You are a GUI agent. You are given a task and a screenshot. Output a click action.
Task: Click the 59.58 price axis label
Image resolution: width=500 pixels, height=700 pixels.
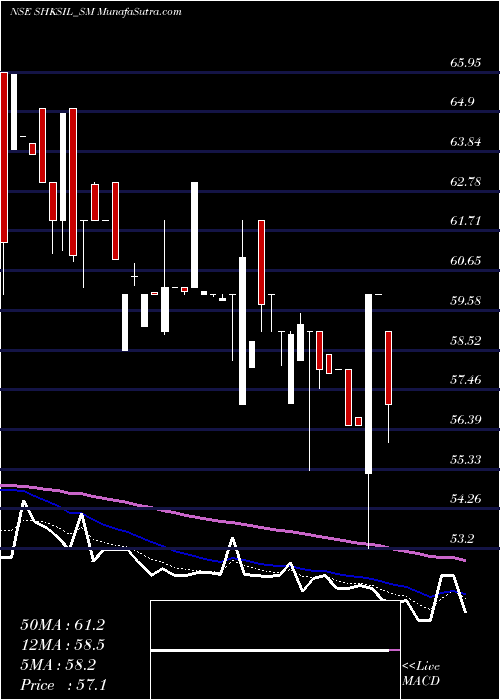[466, 300]
